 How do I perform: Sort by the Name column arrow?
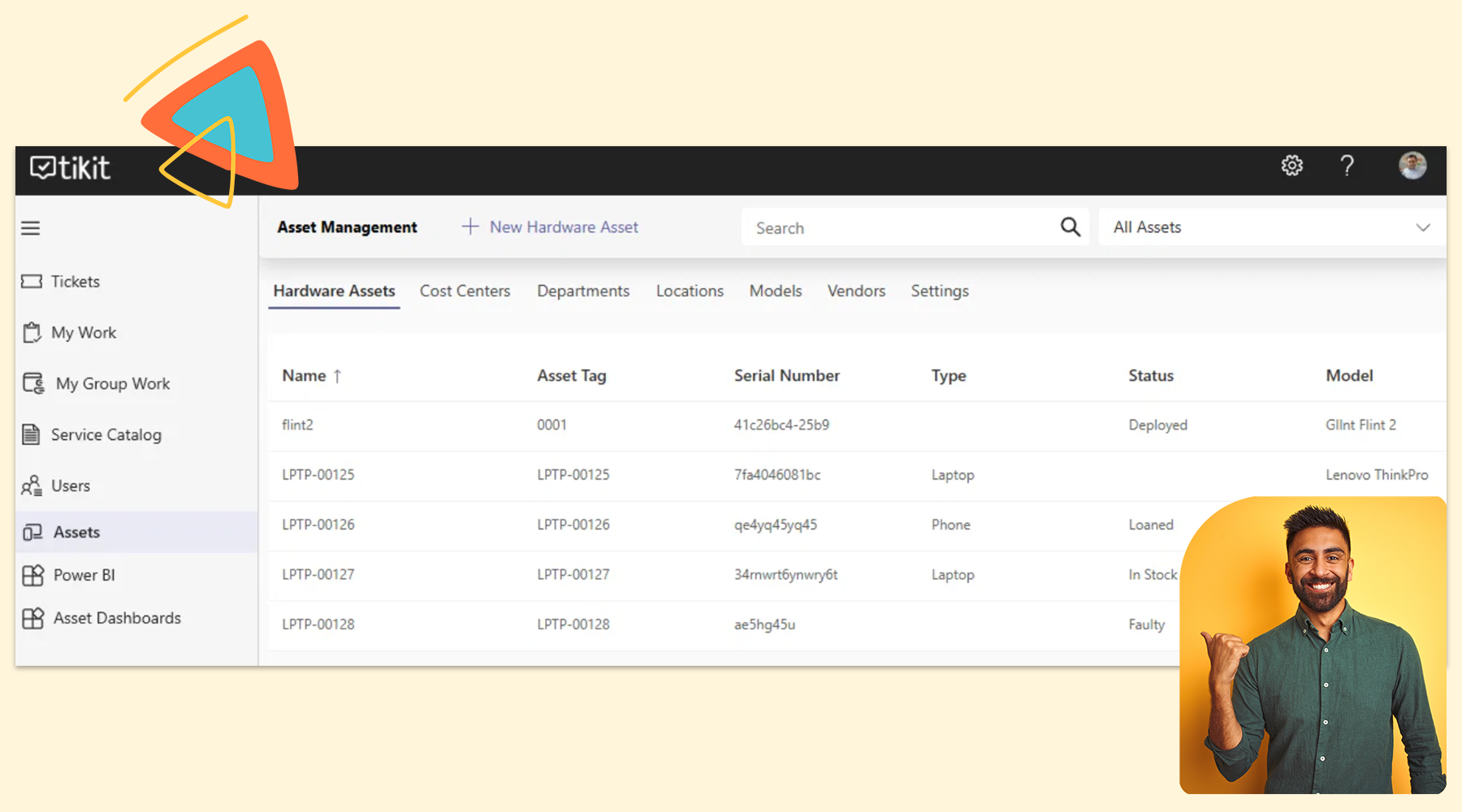[x=338, y=375]
